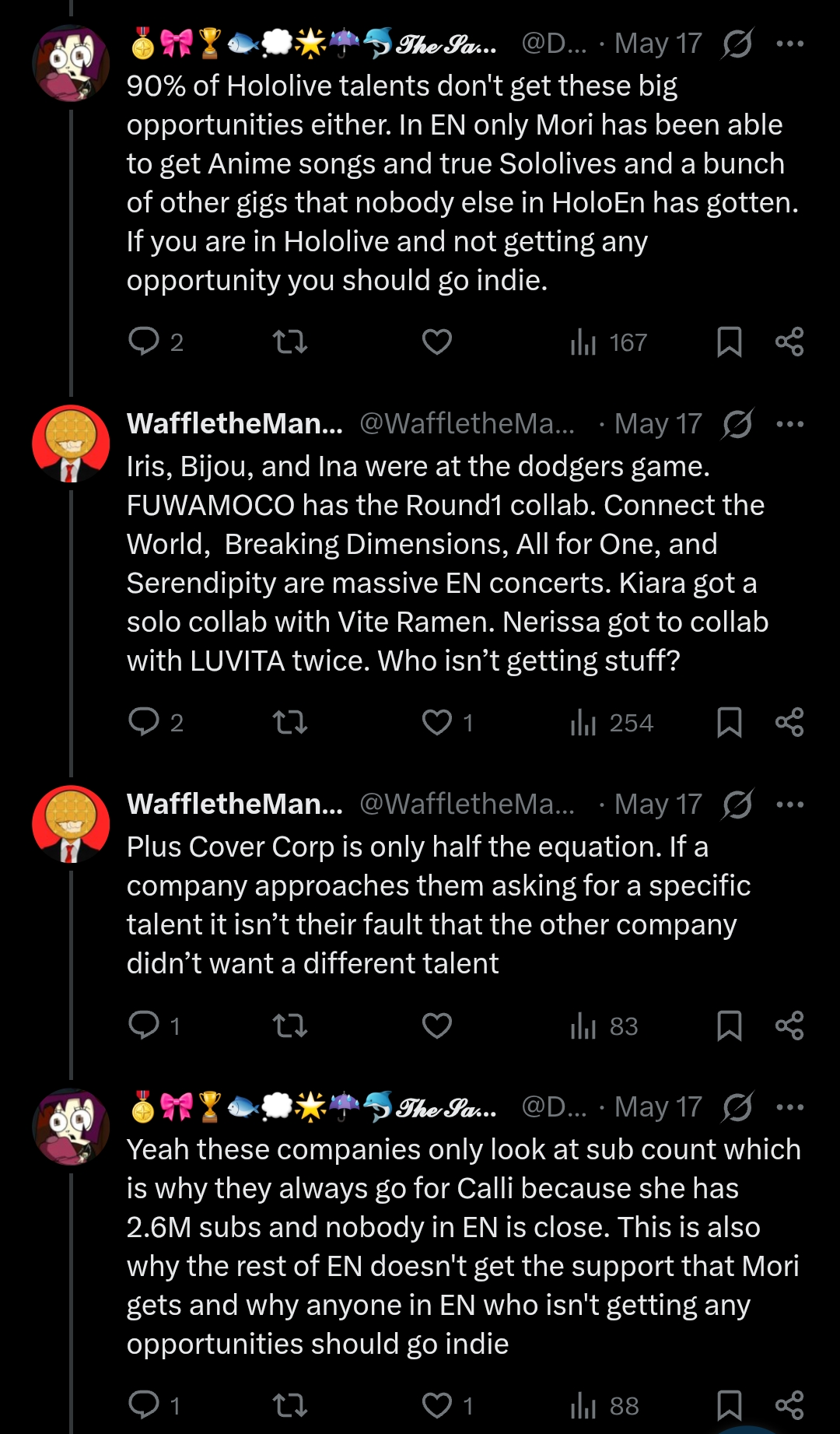Like the 'Iris, Bijou, and Ina' tweet
Screen dimensions: 840x1434
pos(447,722)
